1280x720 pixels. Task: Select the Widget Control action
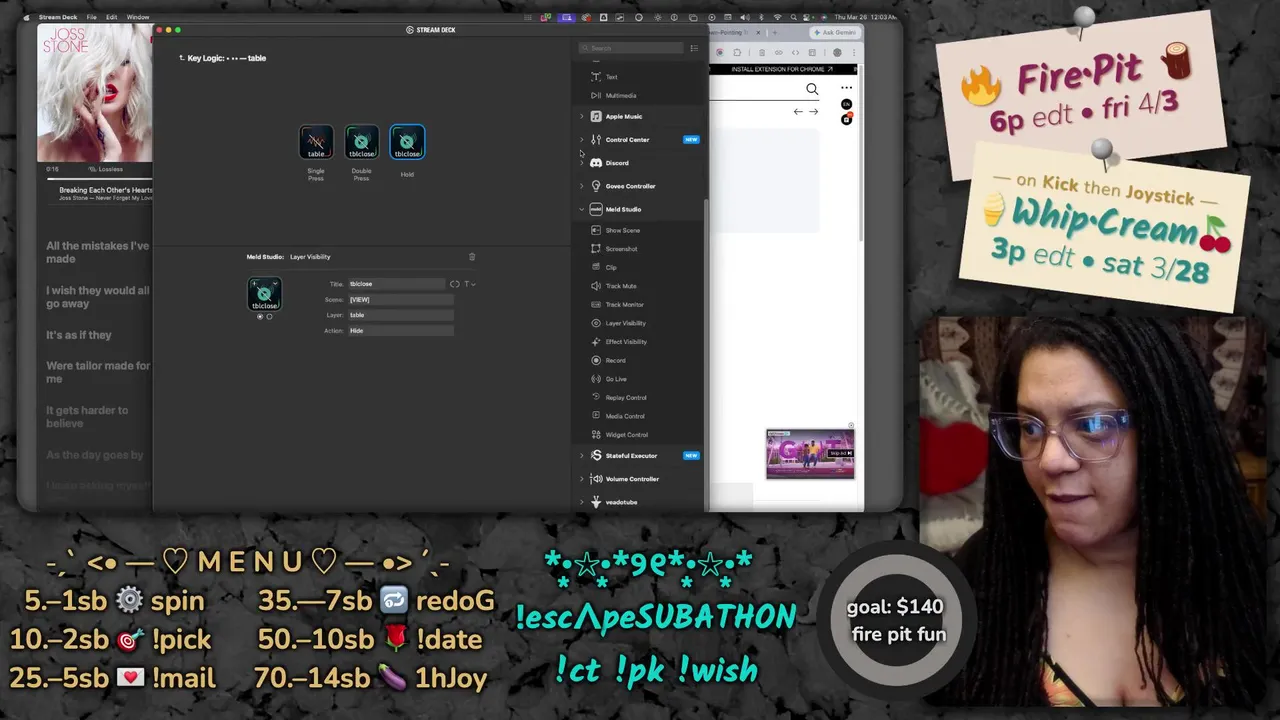pyautogui.click(x=626, y=435)
